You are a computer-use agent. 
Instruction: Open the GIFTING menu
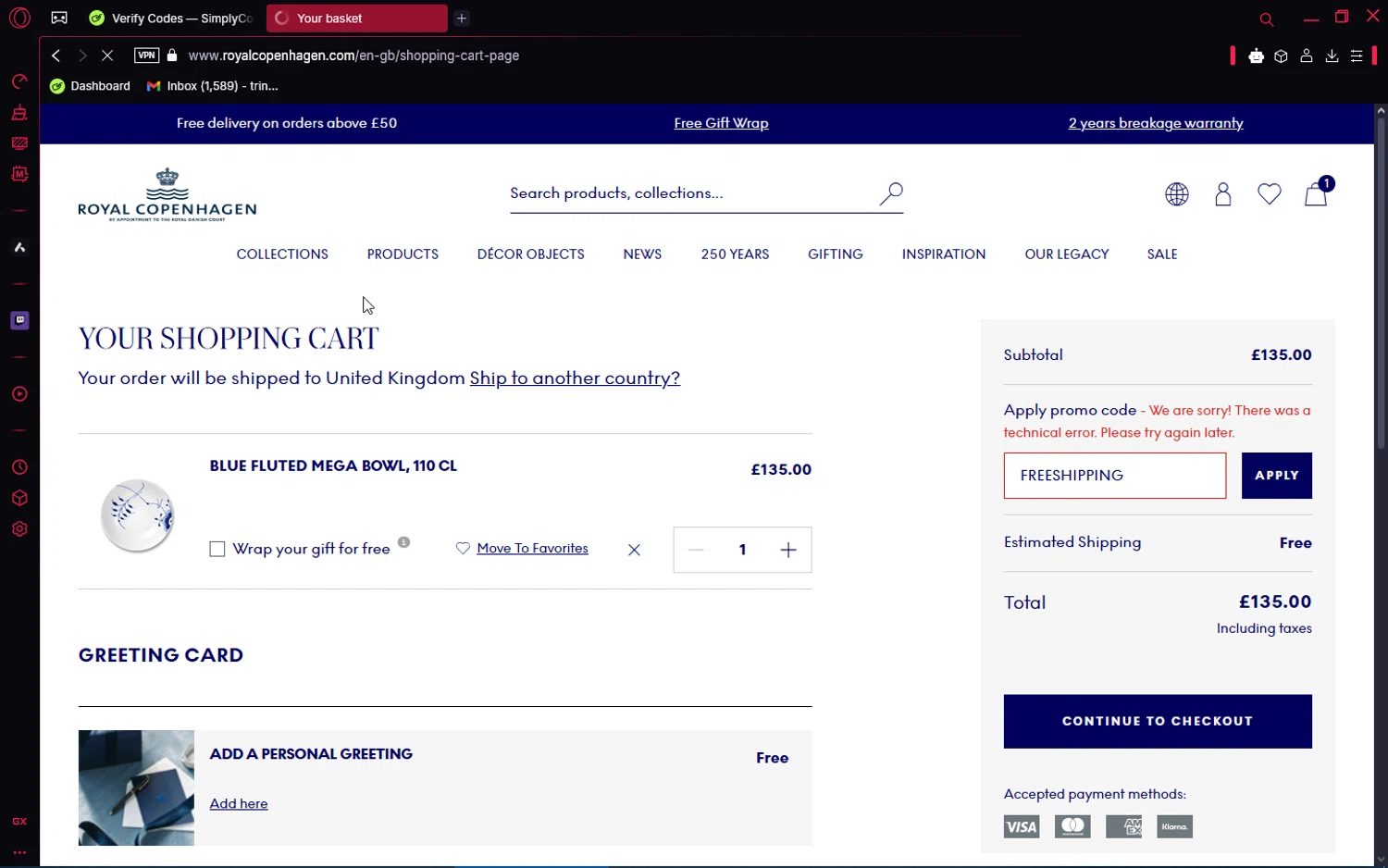[836, 254]
